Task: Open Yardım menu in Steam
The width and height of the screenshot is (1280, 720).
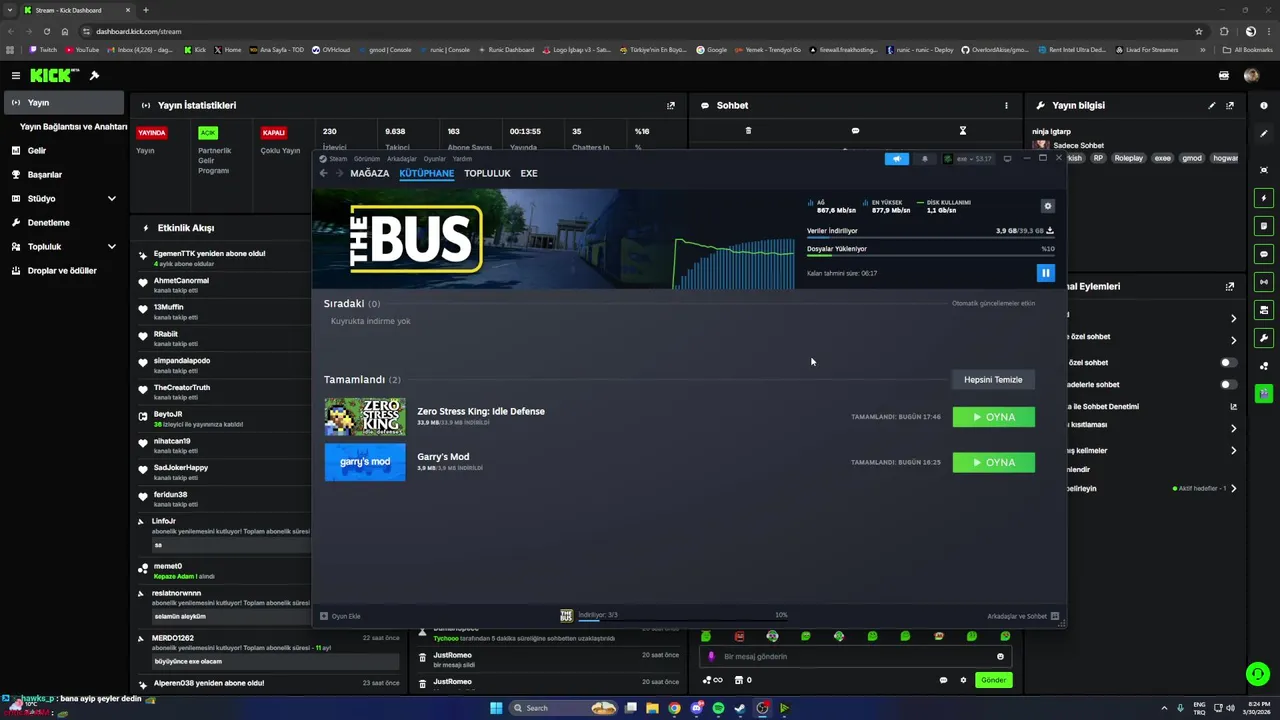Action: click(x=462, y=159)
